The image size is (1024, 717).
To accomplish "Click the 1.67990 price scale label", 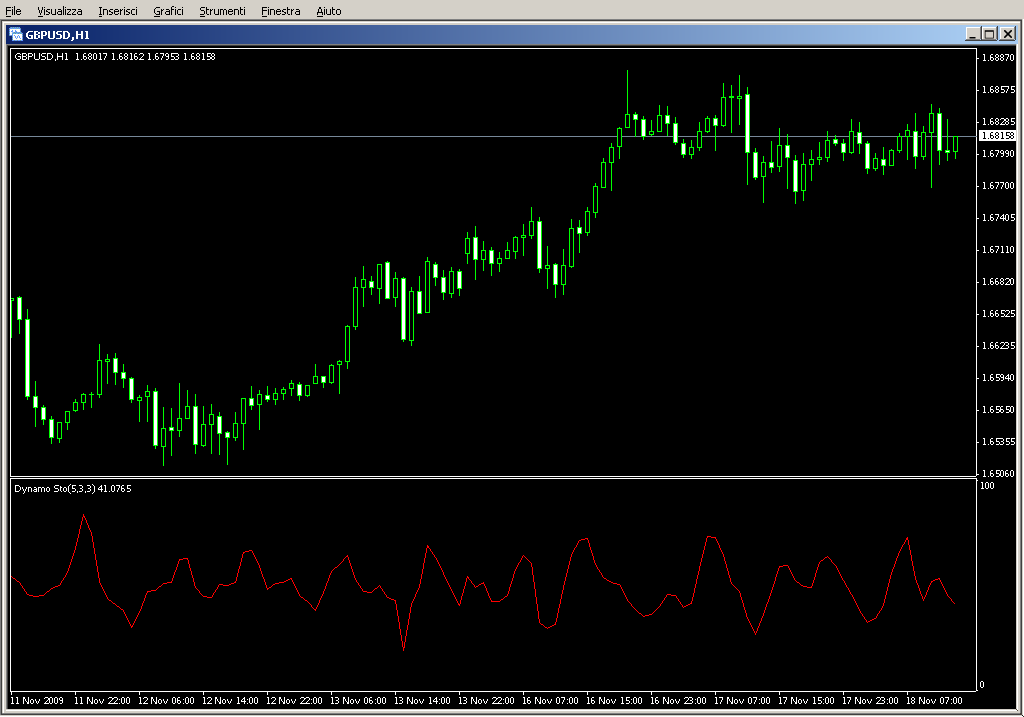I will click(x=998, y=153).
